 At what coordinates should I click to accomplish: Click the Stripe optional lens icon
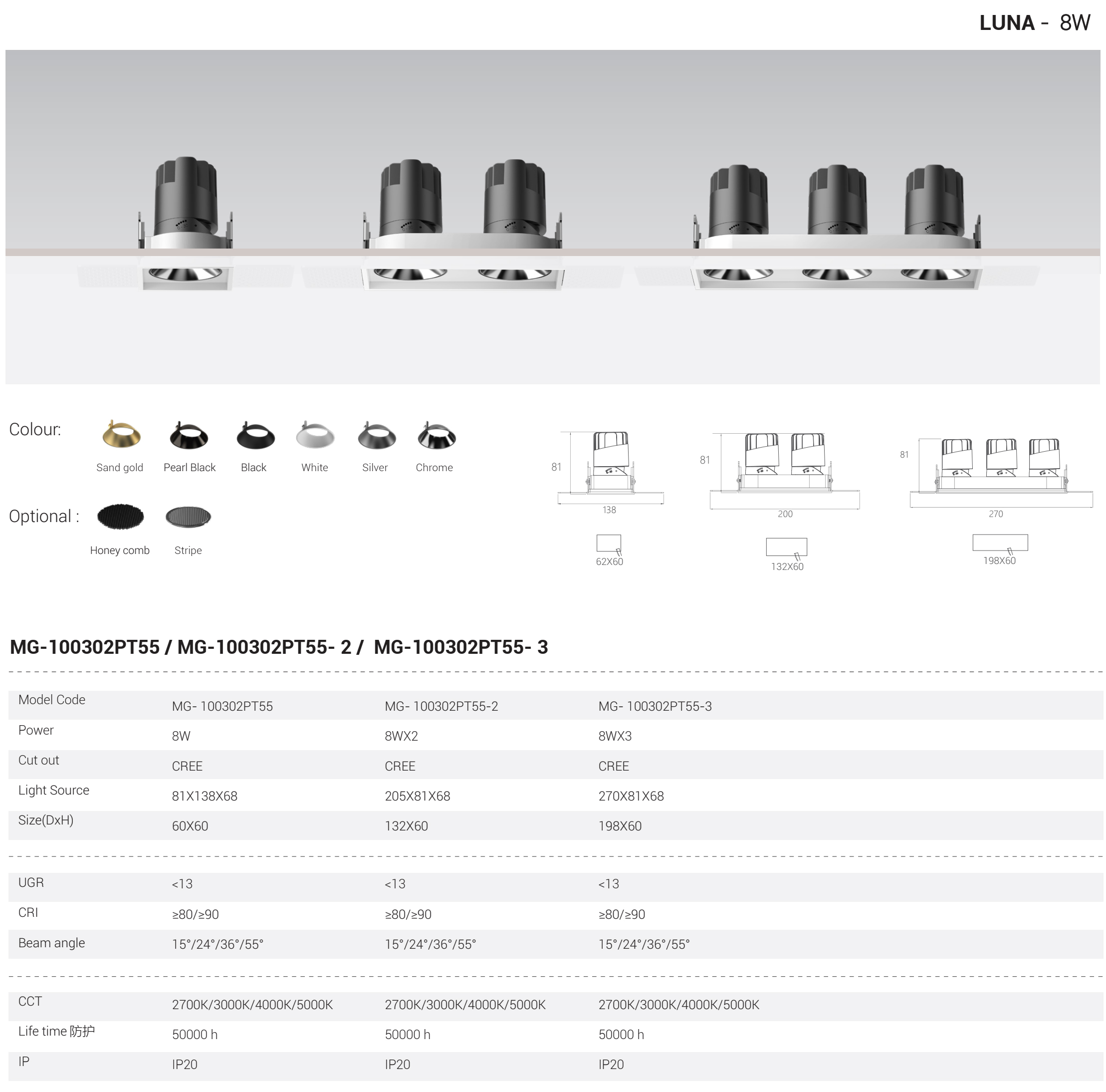188,517
